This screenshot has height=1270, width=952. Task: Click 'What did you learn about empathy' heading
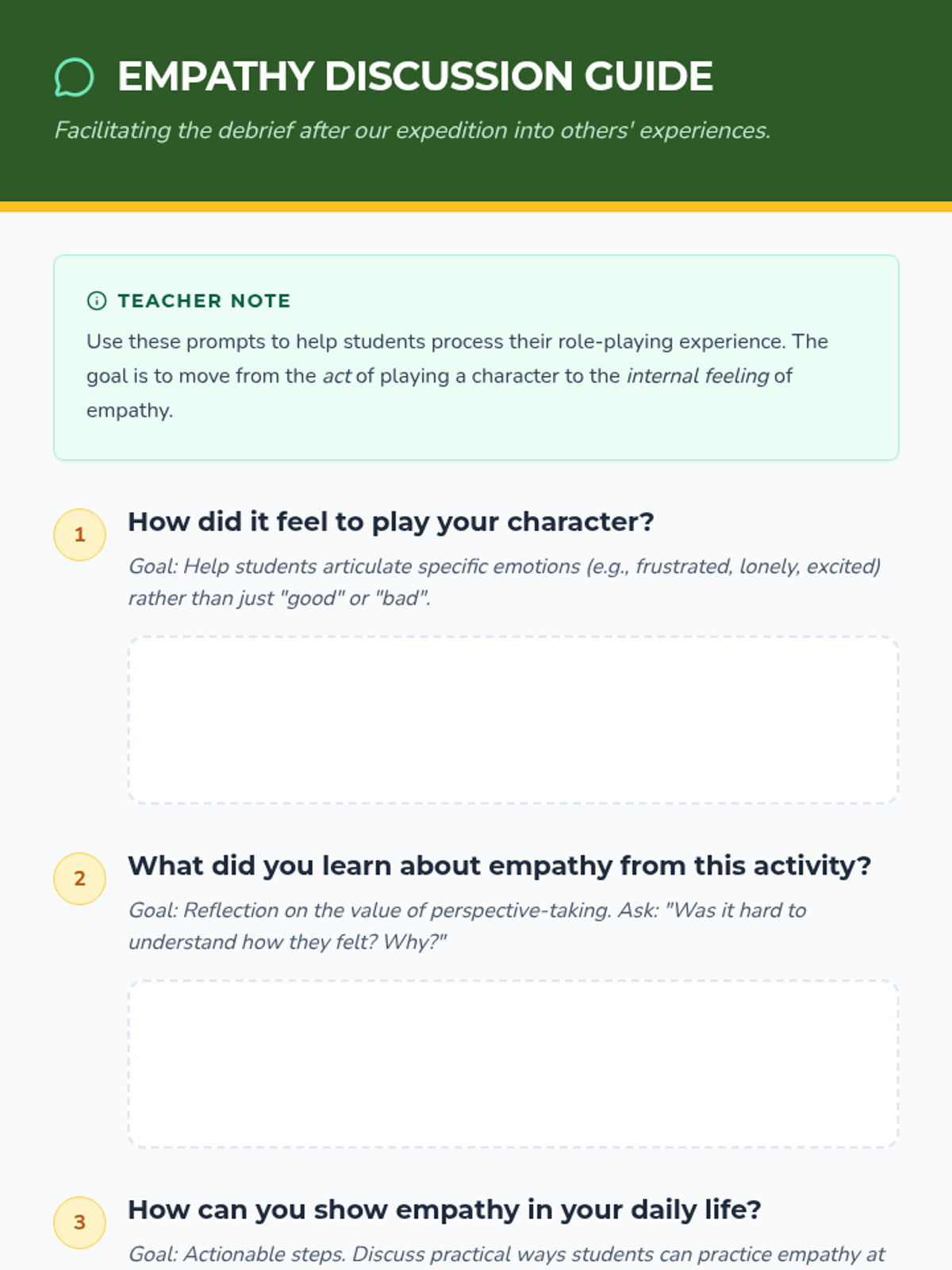click(499, 866)
